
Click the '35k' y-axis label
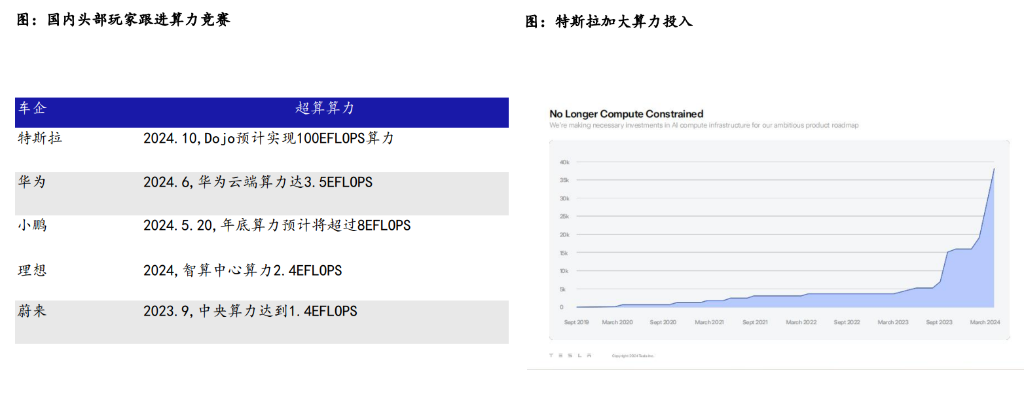point(565,180)
